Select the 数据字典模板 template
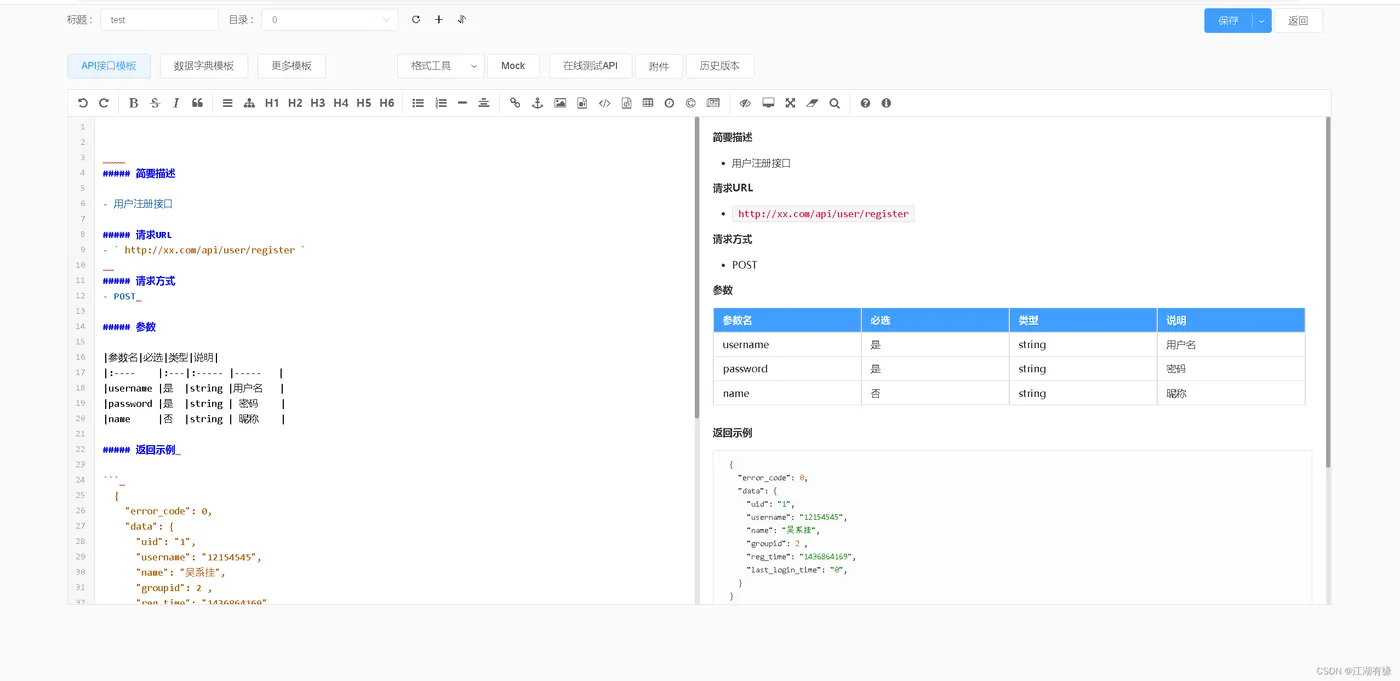Viewport: 1400px width, 681px height. (204, 66)
